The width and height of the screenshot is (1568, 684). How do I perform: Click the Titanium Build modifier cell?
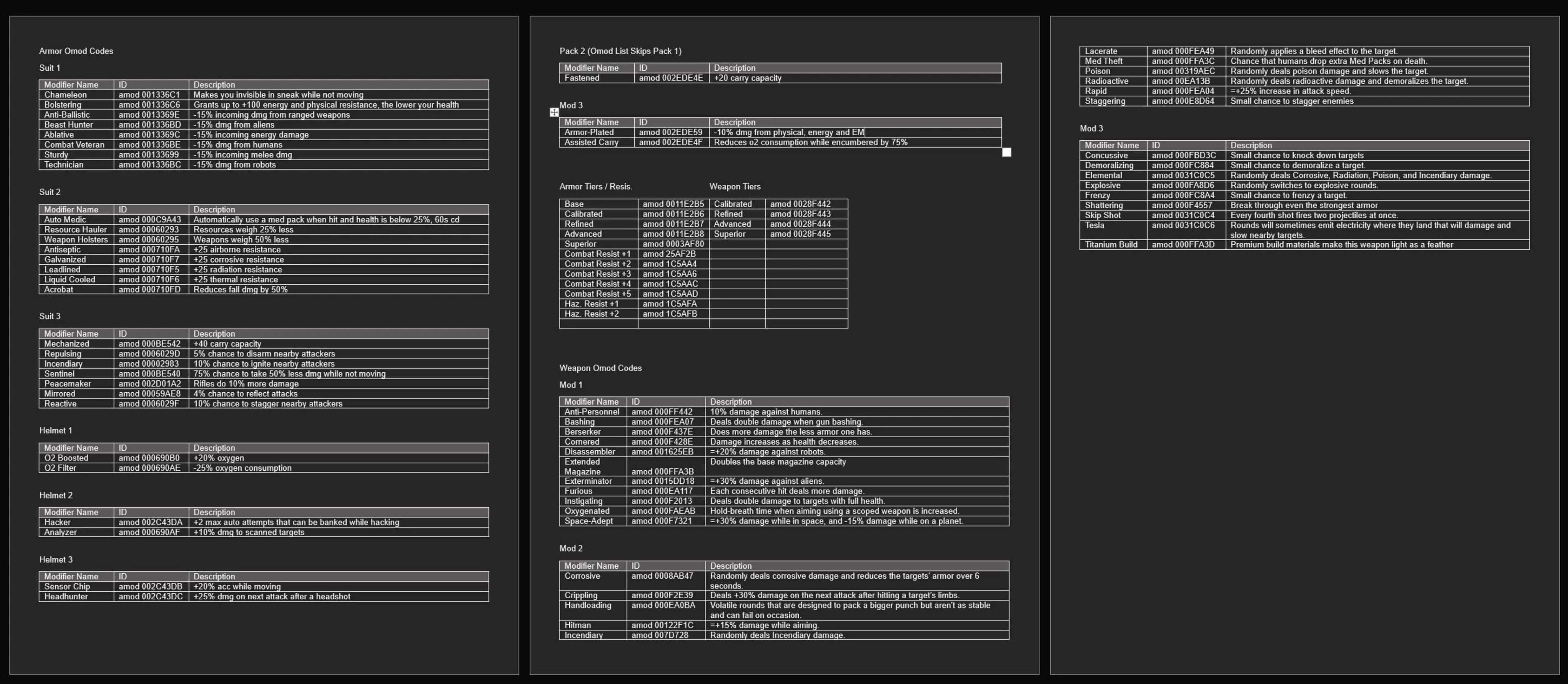pos(1111,245)
